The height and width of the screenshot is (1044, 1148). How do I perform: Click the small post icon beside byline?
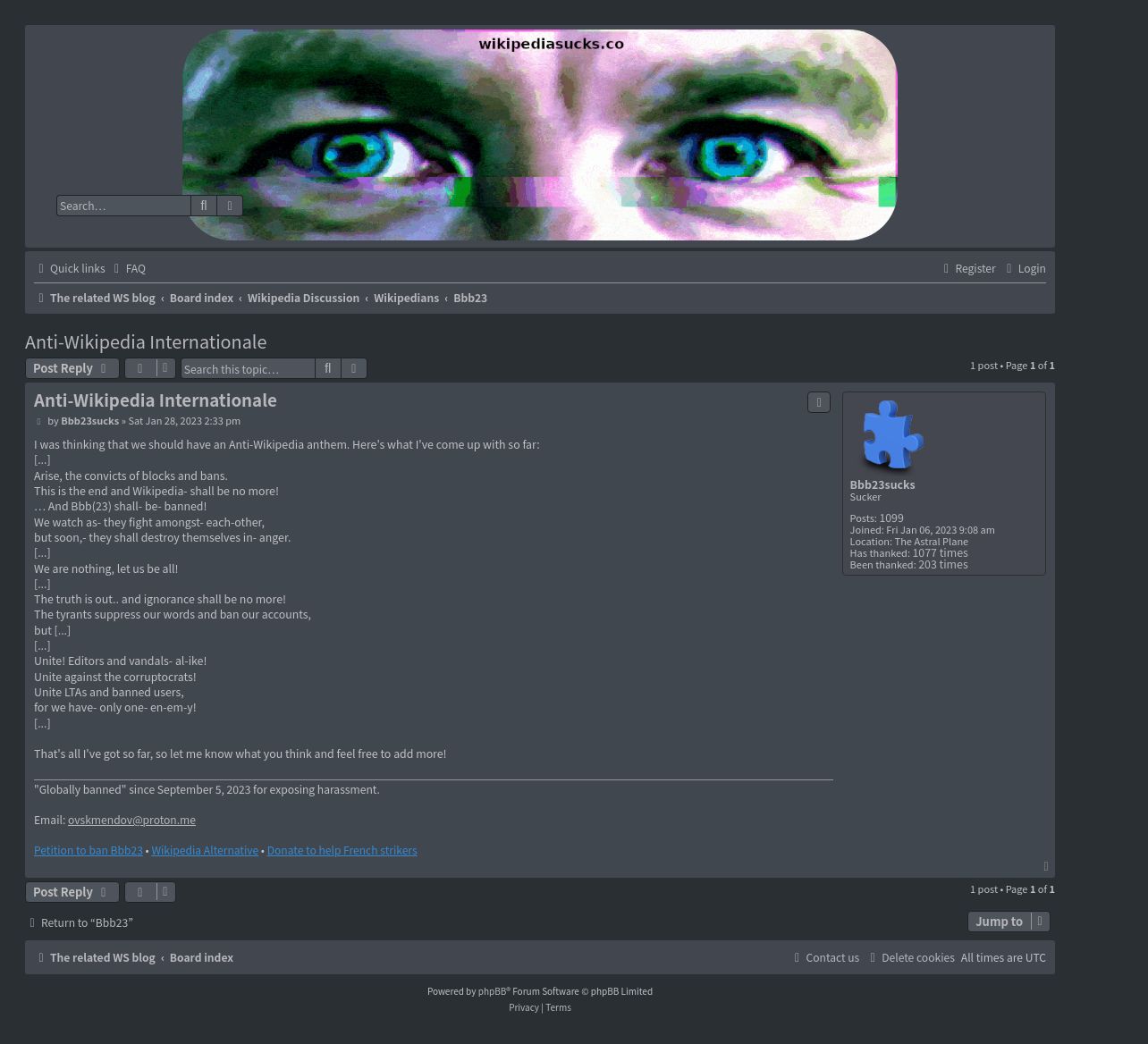coord(38,421)
